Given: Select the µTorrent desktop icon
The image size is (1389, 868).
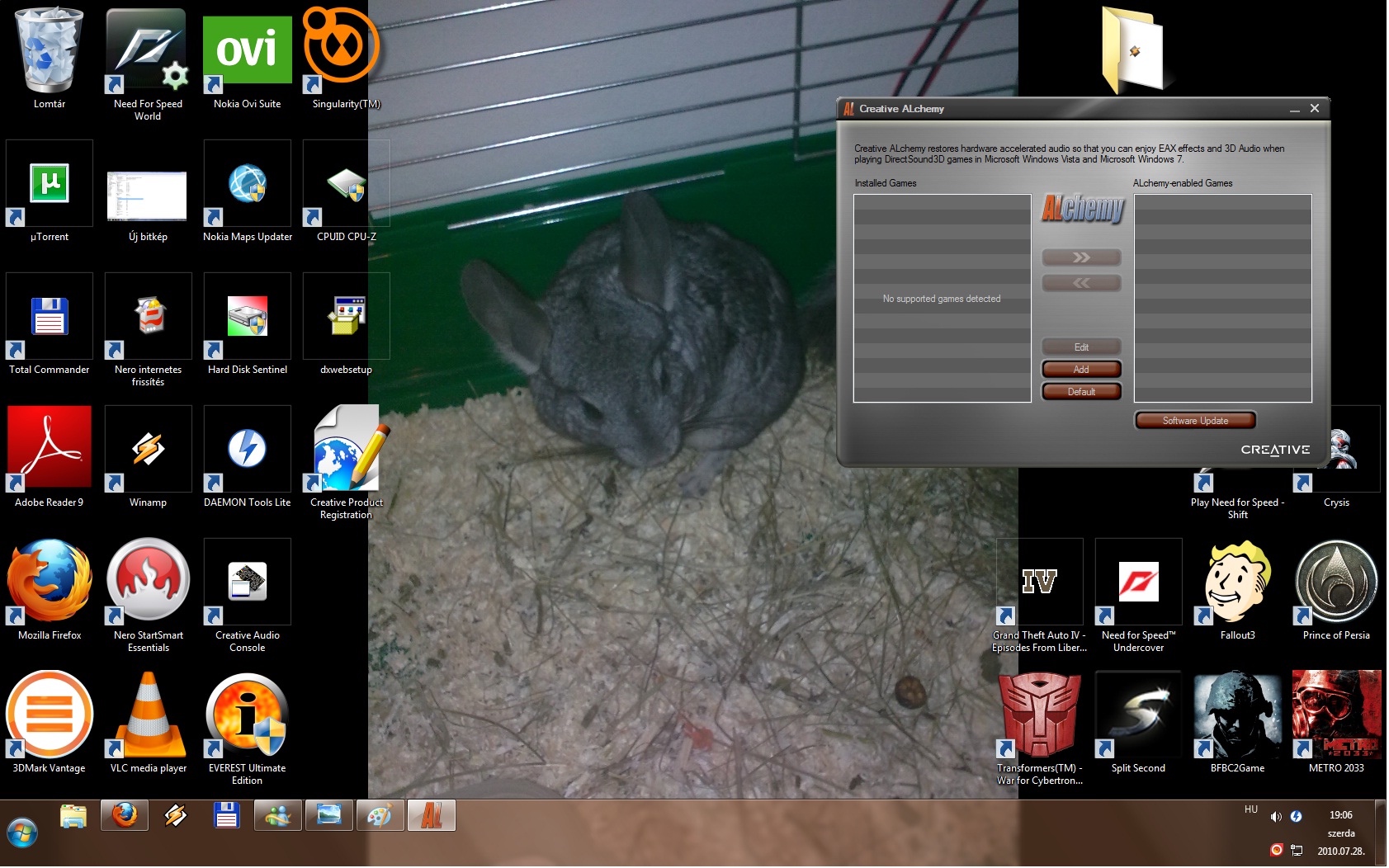Looking at the screenshot, I should pos(50,191).
